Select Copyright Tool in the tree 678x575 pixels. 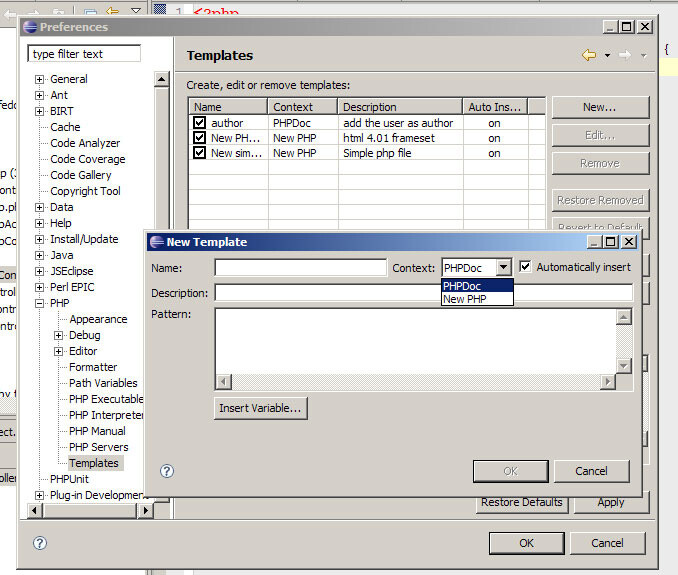pyautogui.click(x=85, y=191)
